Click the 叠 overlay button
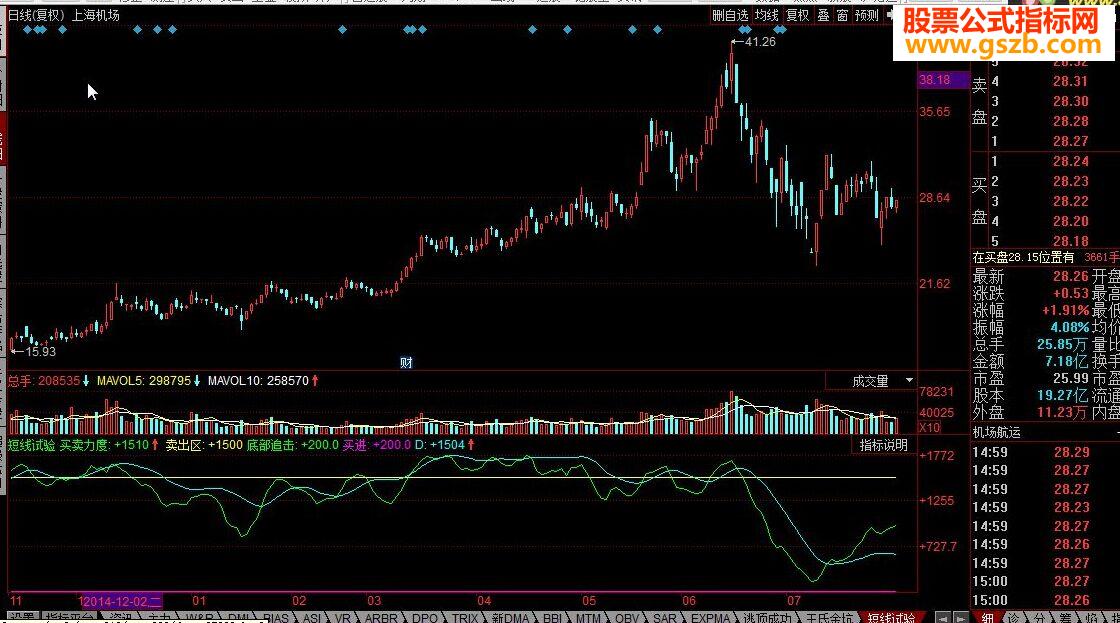Viewport: 1120px width, 623px height. pyautogui.click(x=824, y=15)
